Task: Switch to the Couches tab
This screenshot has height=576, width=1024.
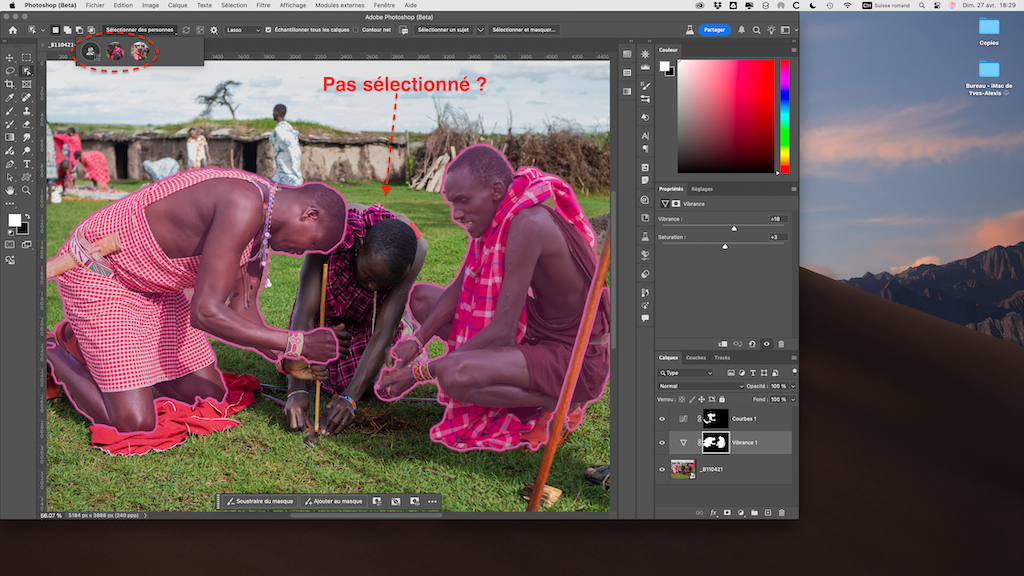Action: click(x=695, y=357)
